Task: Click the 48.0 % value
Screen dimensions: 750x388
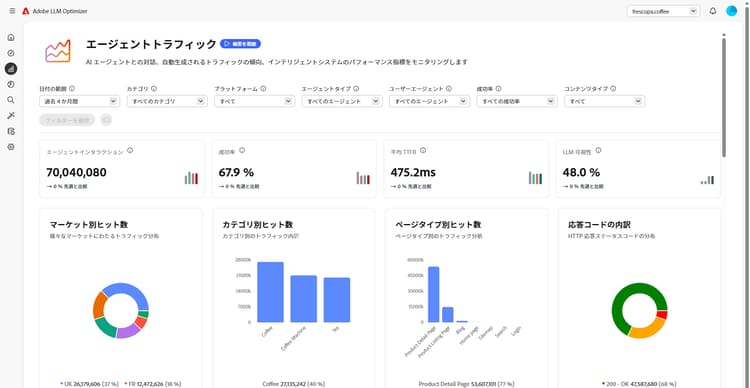Action: click(581, 172)
